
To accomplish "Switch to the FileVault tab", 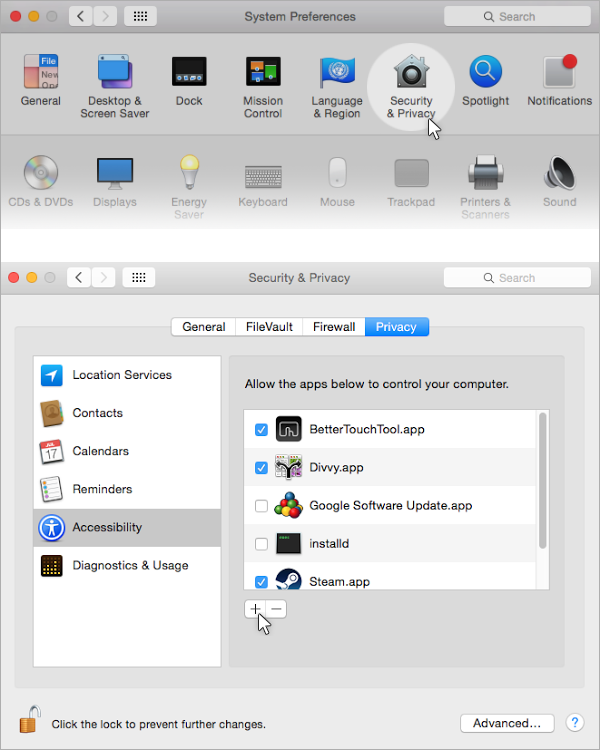I will [269, 327].
